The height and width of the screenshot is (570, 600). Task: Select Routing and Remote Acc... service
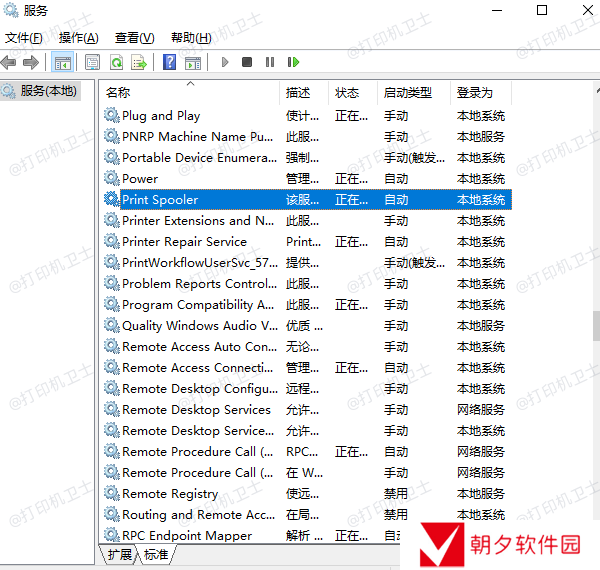[198, 515]
